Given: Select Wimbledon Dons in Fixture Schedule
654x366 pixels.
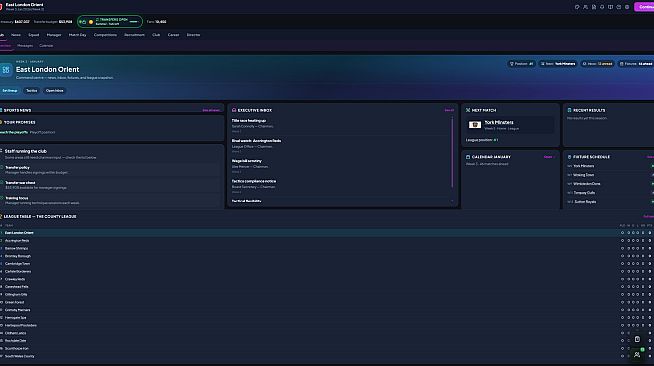Looking at the screenshot, I should coord(611,184).
